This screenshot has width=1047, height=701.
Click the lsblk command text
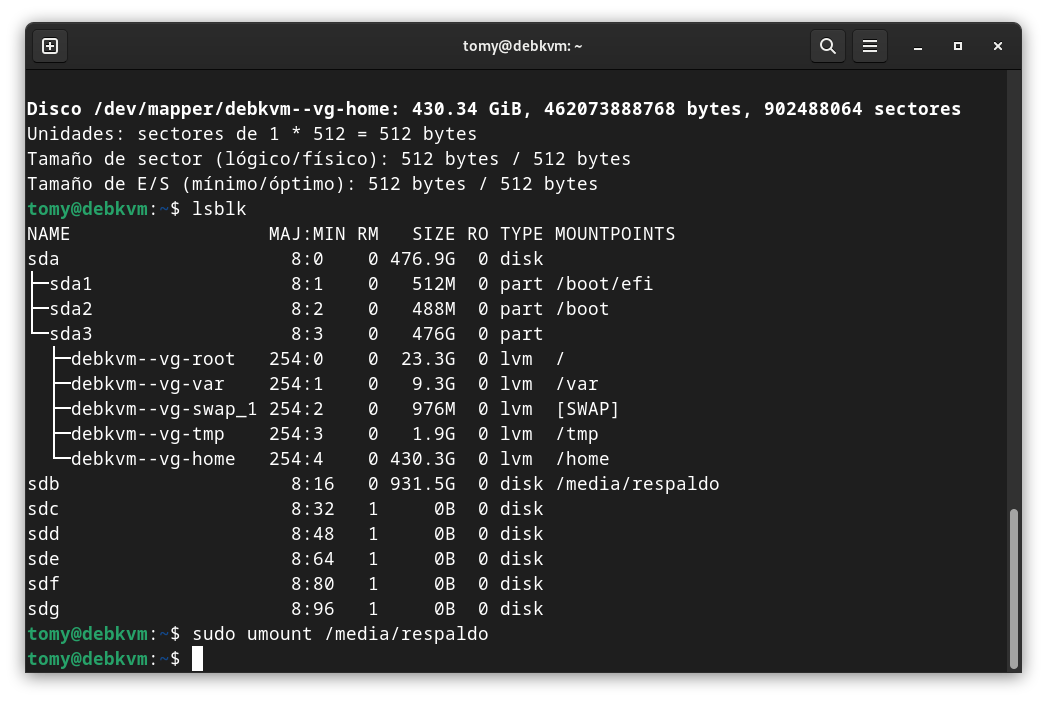point(219,209)
